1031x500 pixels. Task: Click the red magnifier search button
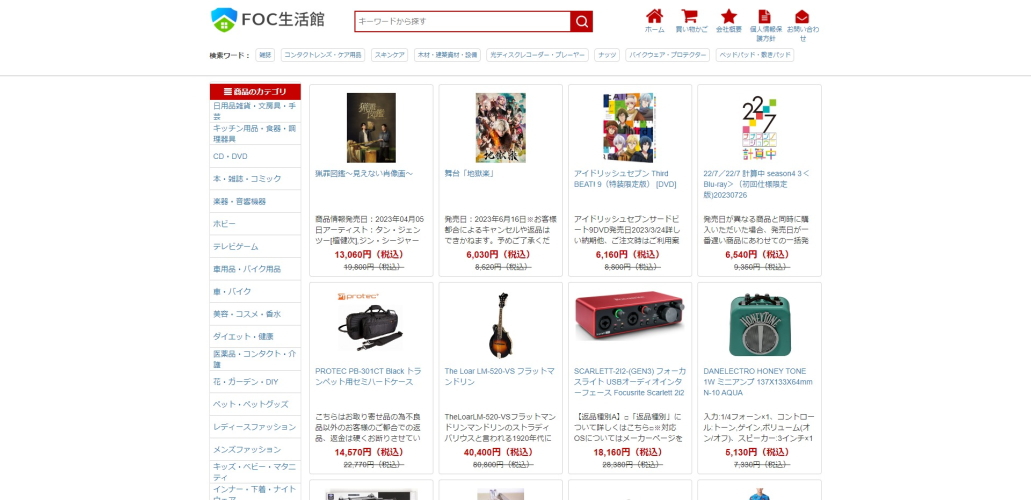click(x=581, y=21)
